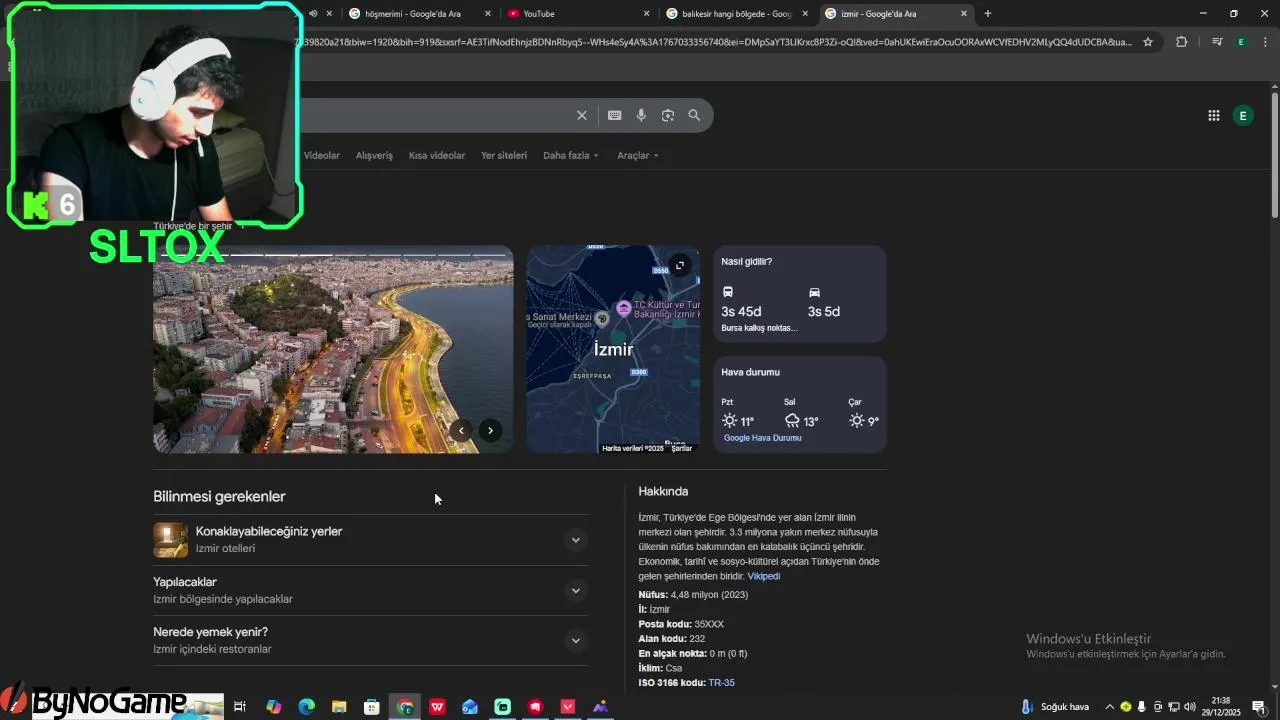
Task: Open Microsoft Store from the taskbar
Action: pyautogui.click(x=372, y=707)
